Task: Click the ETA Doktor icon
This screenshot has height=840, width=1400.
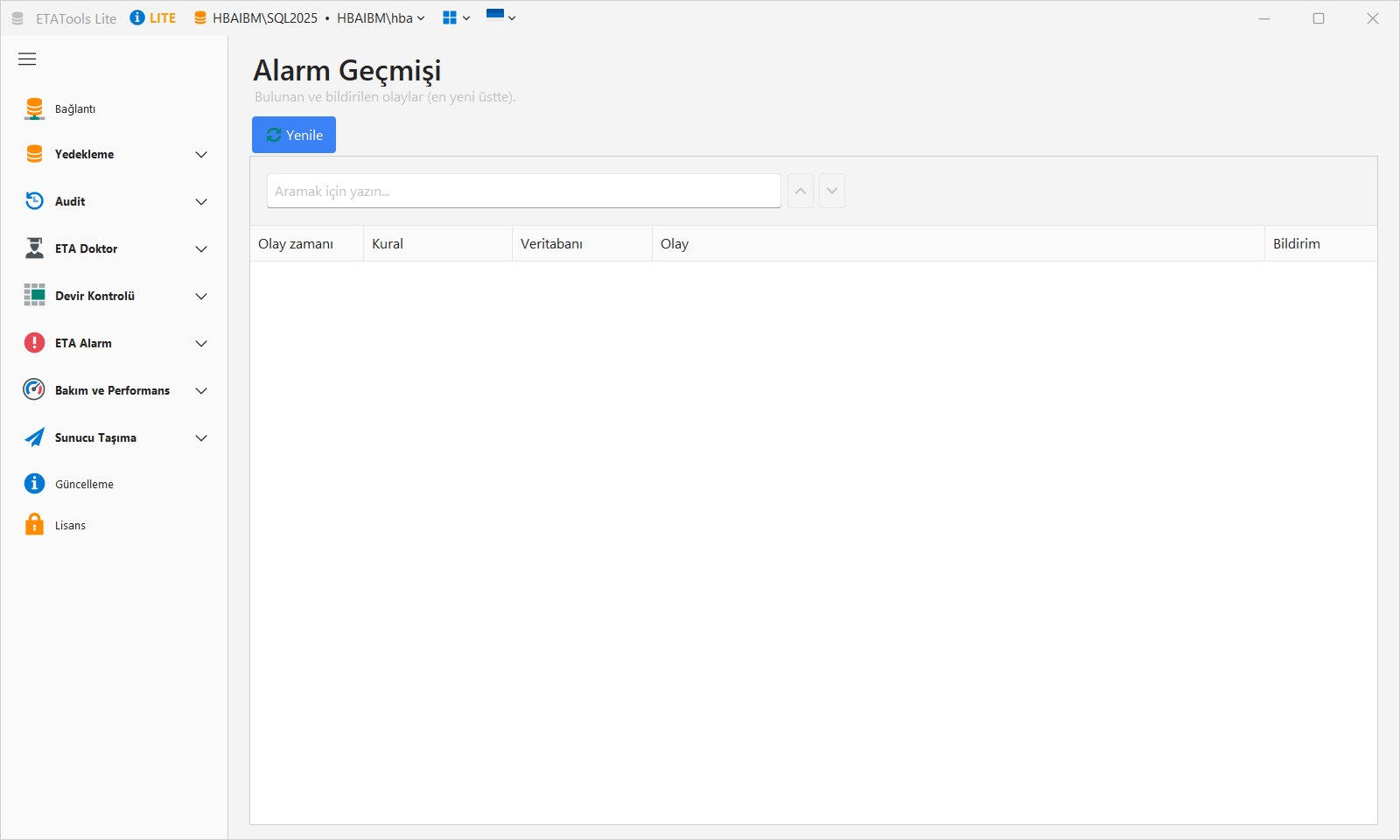Action: pos(34,248)
